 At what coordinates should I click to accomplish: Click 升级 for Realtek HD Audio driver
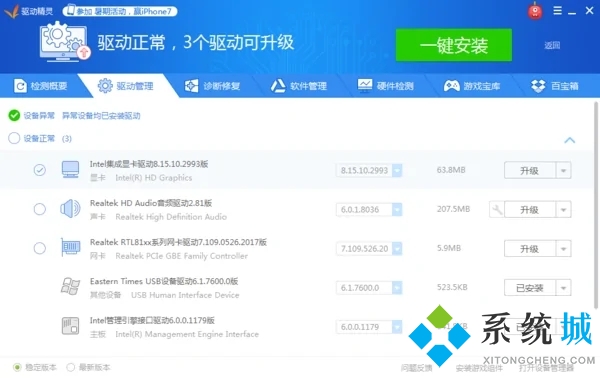pos(530,210)
